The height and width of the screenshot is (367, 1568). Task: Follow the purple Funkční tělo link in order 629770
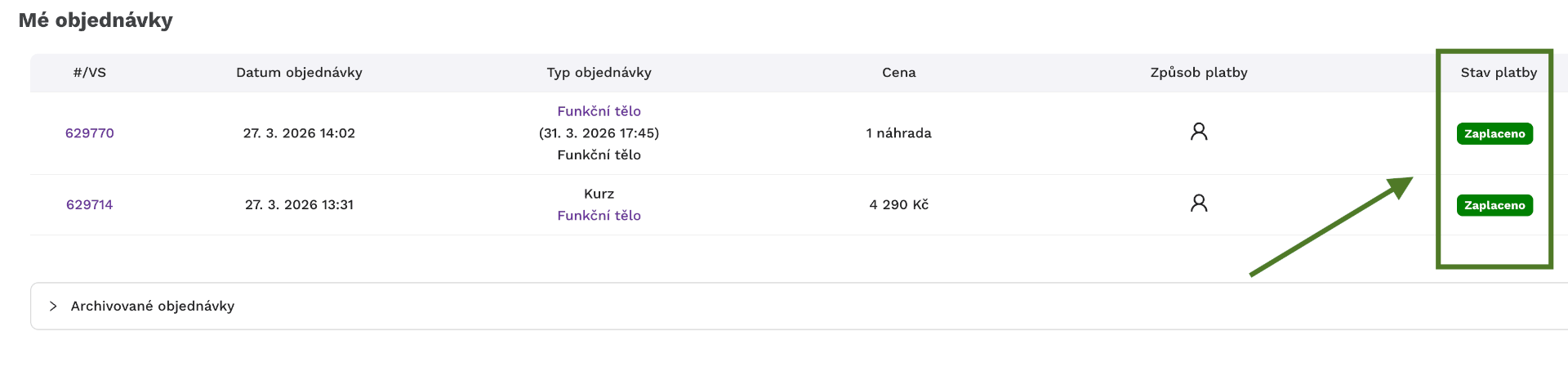[599, 111]
